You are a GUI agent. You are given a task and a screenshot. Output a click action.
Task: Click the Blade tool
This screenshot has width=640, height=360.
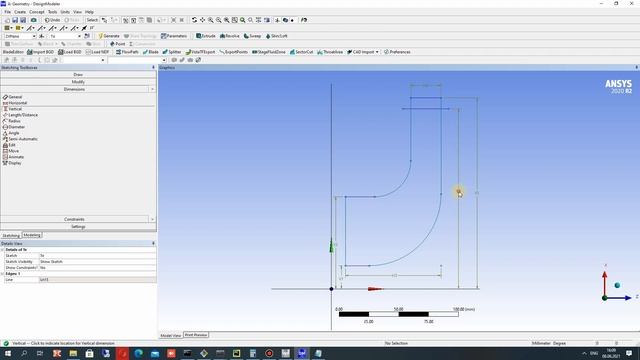coord(151,52)
